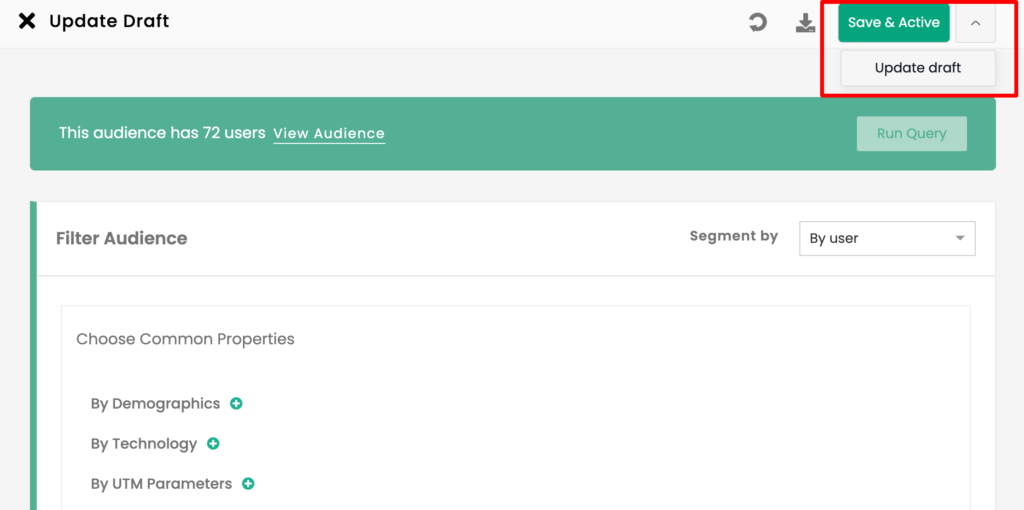Click the 'This audience has 72 users' text
The width and height of the screenshot is (1024, 510).
[162, 133]
